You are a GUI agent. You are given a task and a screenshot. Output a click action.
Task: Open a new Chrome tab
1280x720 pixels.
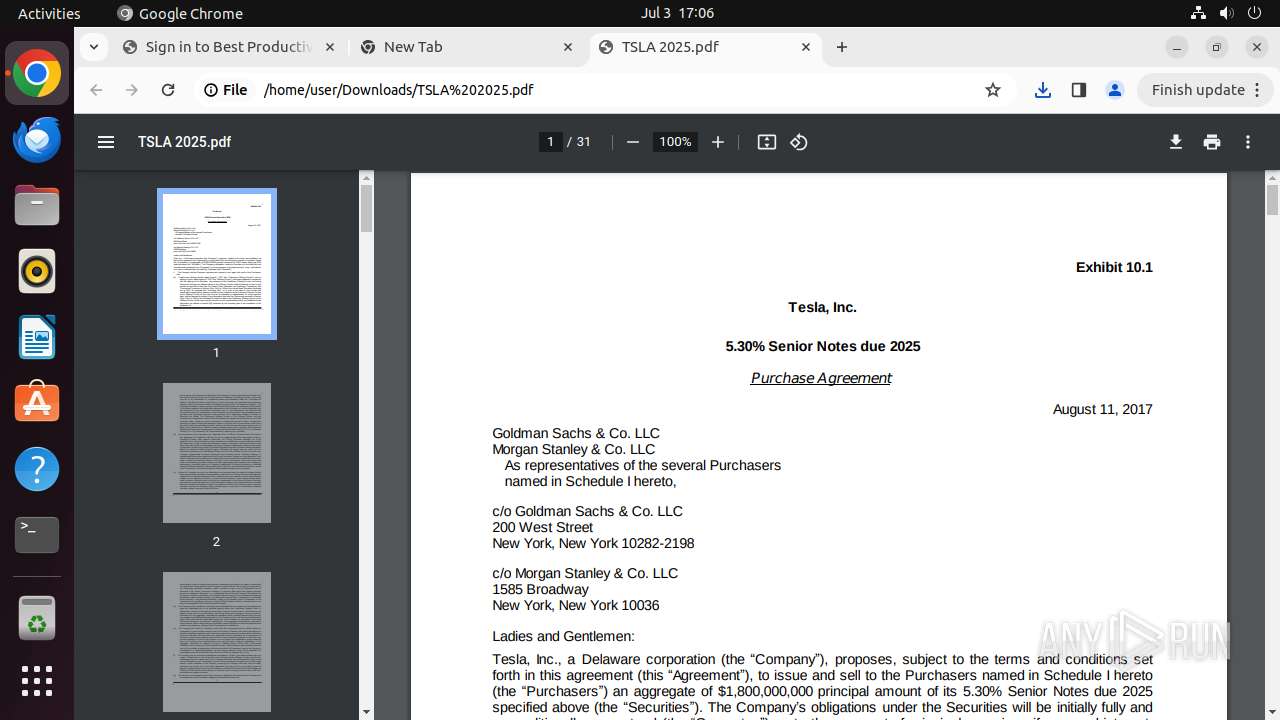click(x=842, y=47)
